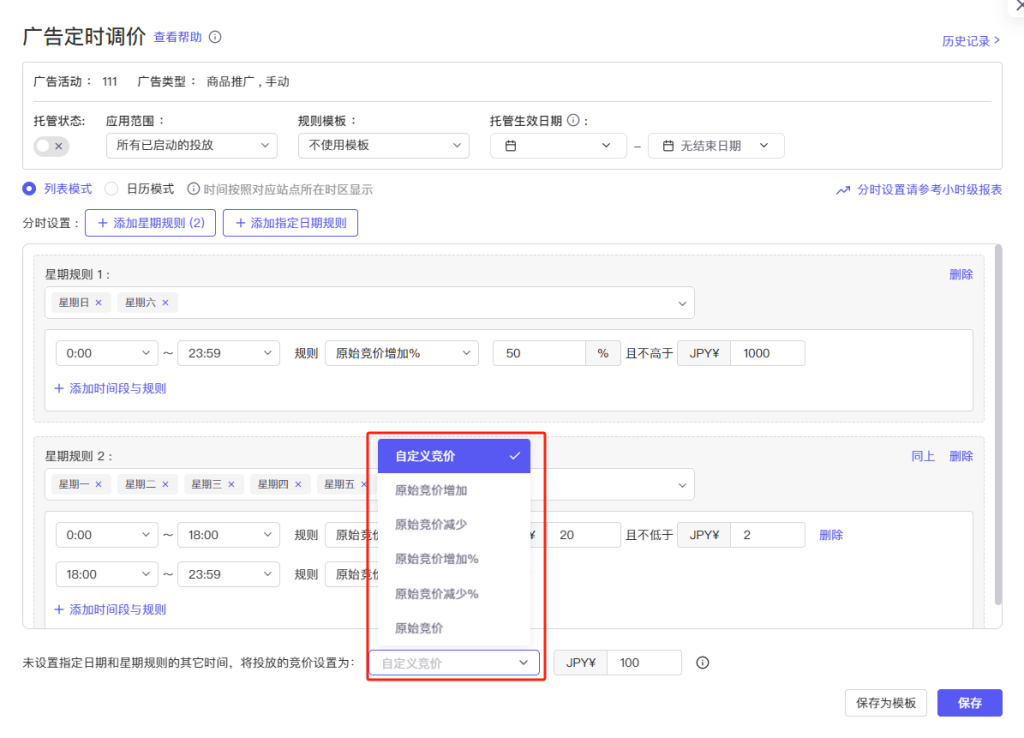Viewport: 1024px width, 738px height.
Task: Click 添加时间段与规则 under 星期规则 2
Action: point(110,609)
